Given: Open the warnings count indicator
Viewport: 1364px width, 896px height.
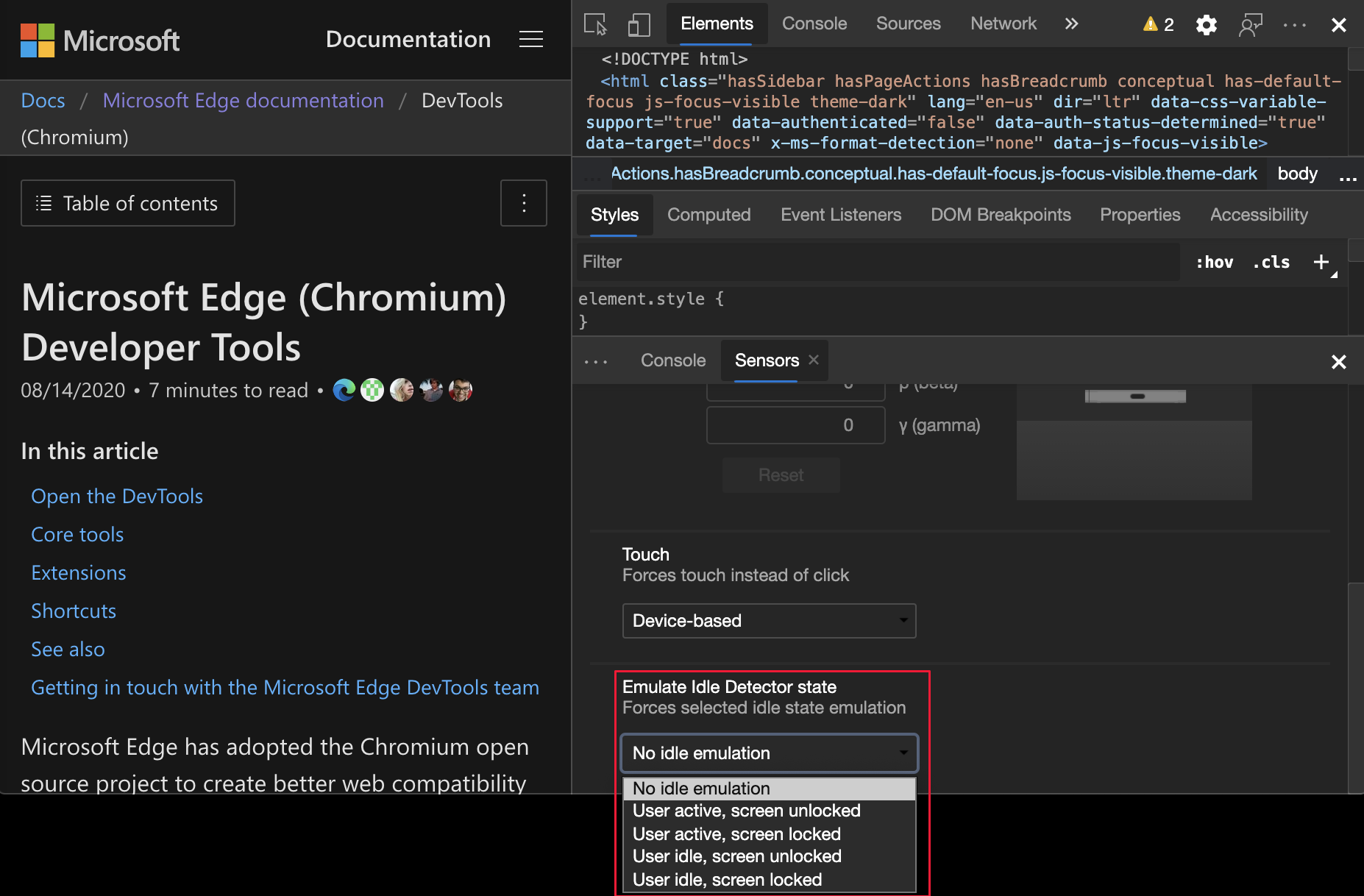Looking at the screenshot, I should pyautogui.click(x=1158, y=24).
